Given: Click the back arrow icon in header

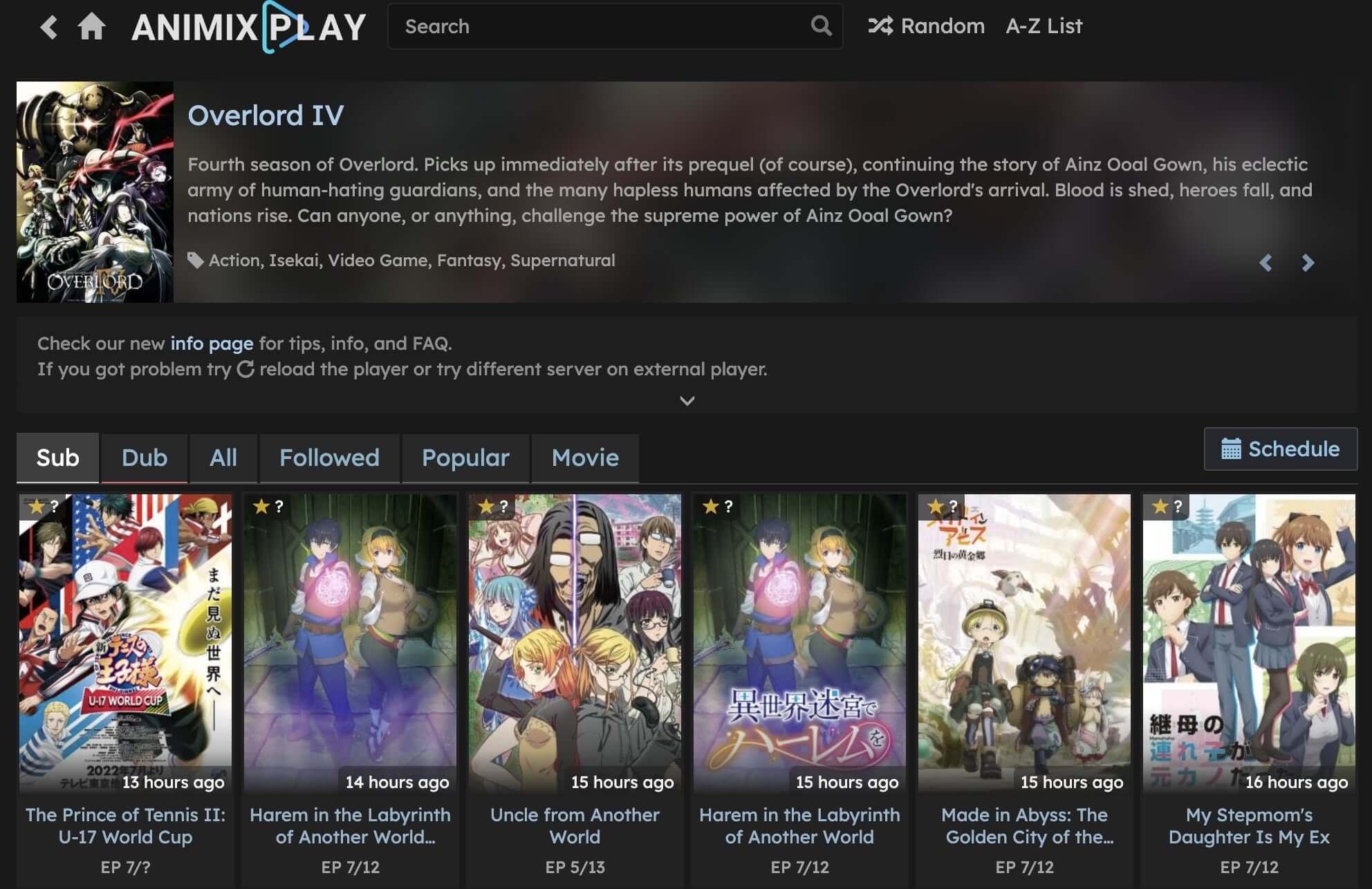Looking at the screenshot, I should click(48, 28).
